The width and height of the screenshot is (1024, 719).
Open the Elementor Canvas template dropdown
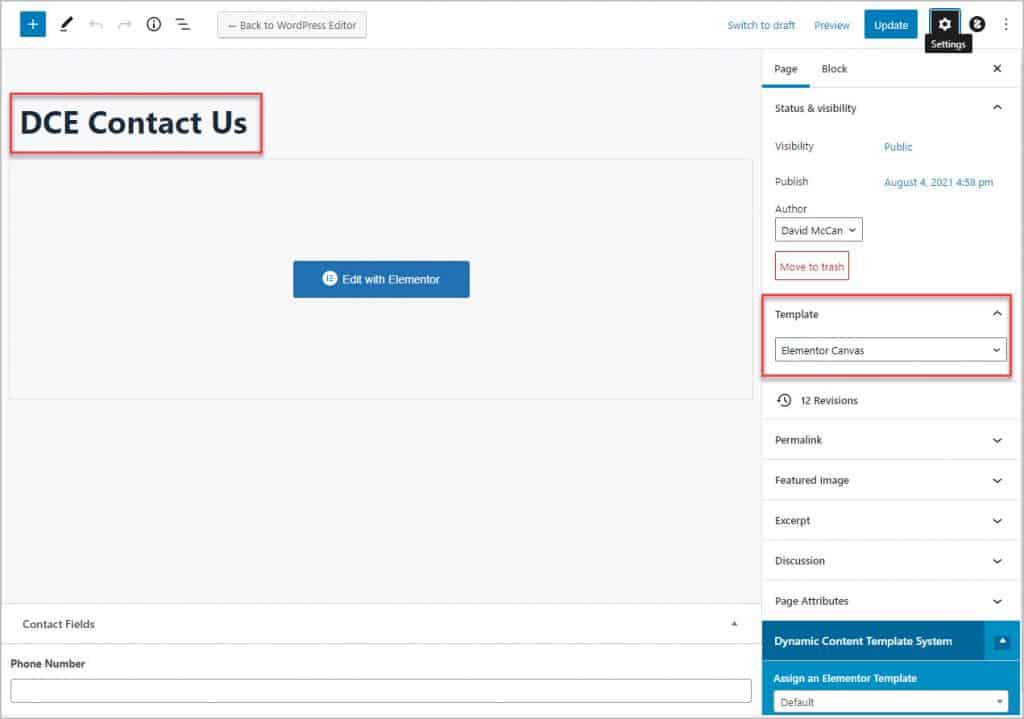coord(890,351)
